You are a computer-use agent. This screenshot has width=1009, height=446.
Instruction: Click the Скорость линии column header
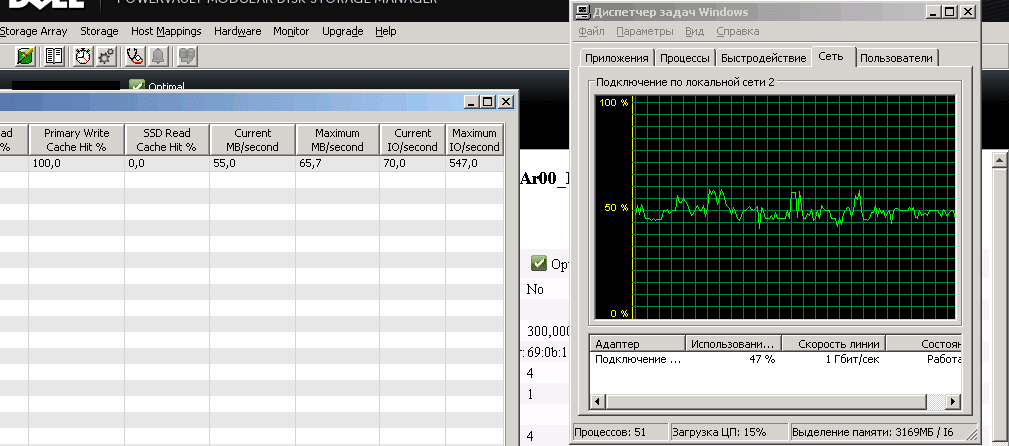click(x=832, y=344)
